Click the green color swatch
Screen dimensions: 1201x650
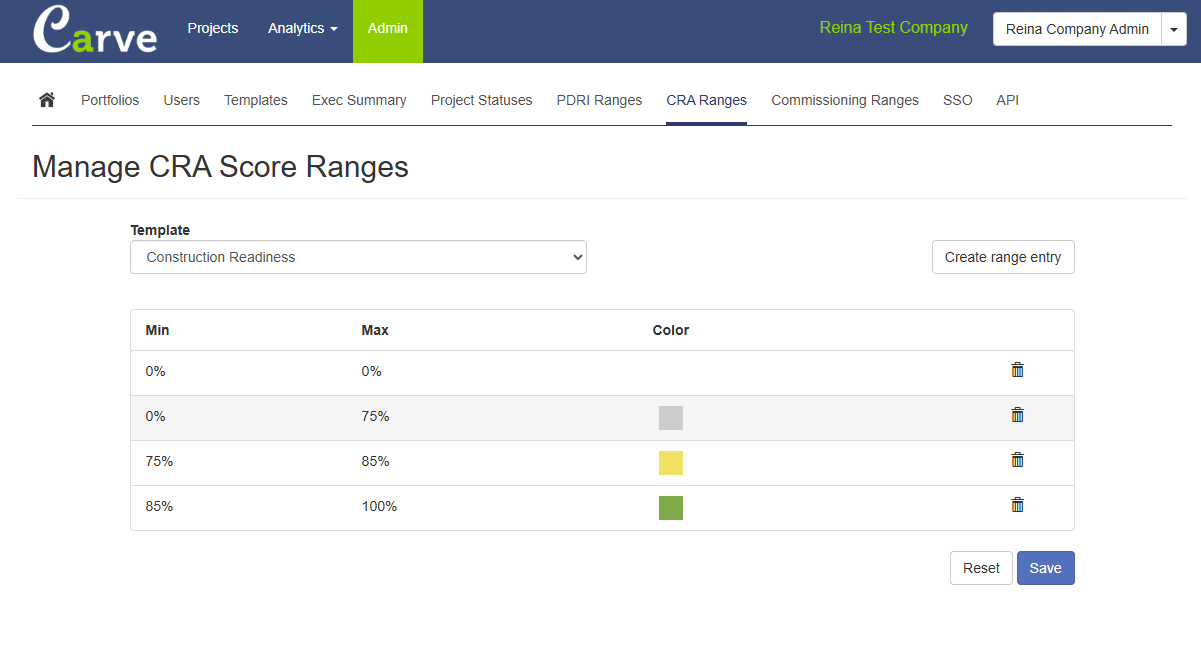[x=670, y=508]
